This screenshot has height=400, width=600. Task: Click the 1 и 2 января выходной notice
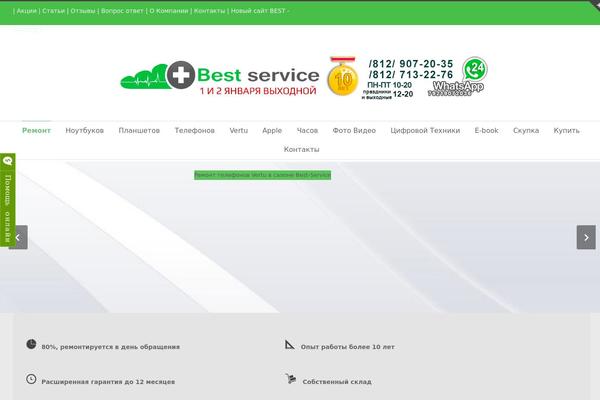pos(258,91)
